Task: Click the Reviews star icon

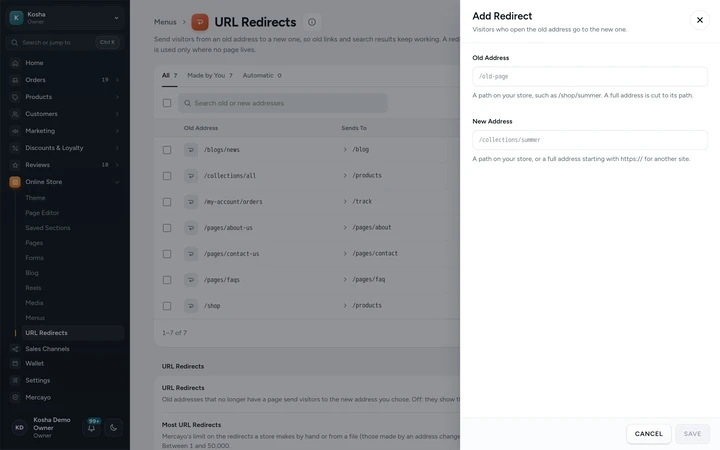Action: pos(15,165)
